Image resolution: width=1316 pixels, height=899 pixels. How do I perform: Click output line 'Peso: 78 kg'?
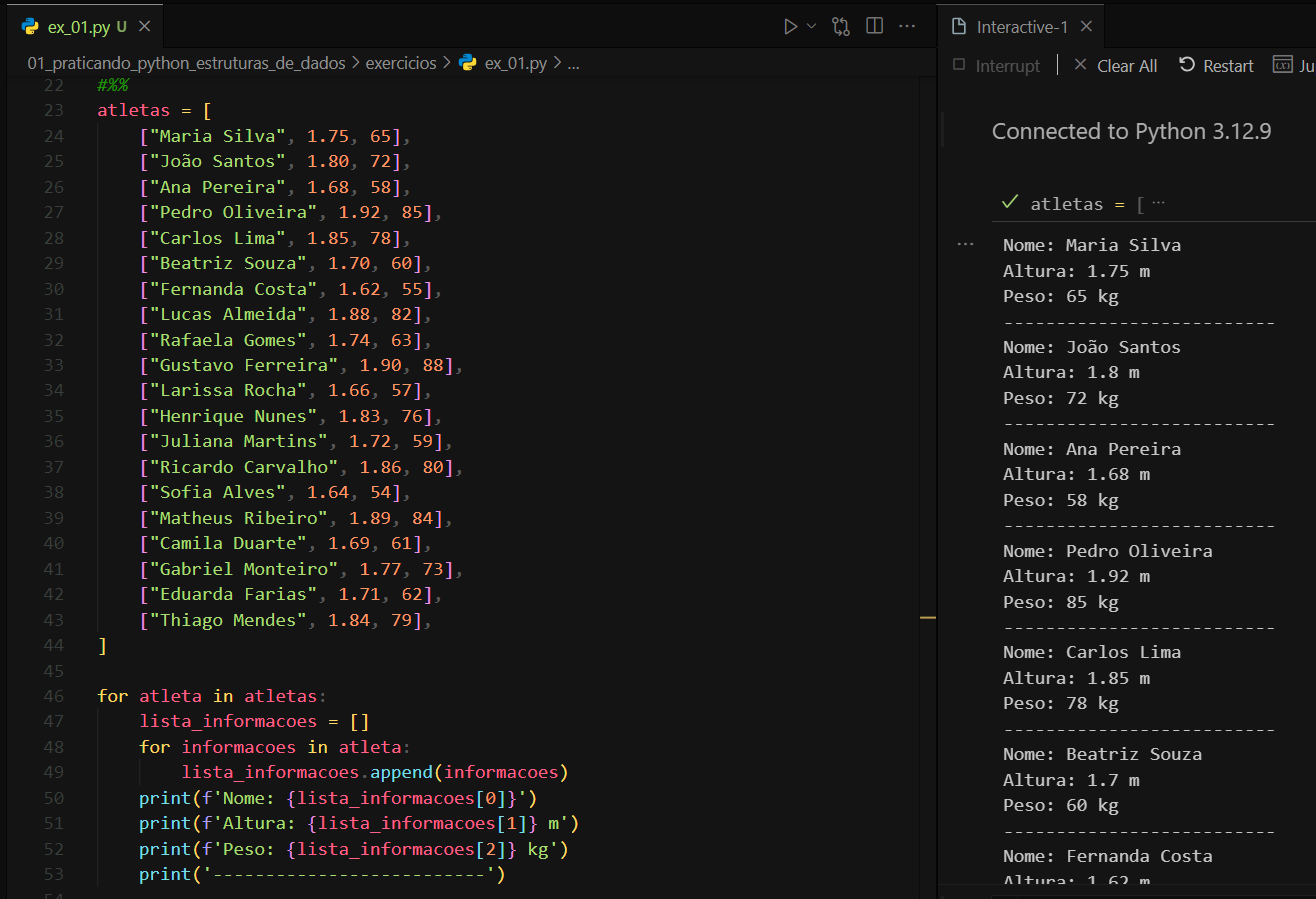click(x=1061, y=703)
